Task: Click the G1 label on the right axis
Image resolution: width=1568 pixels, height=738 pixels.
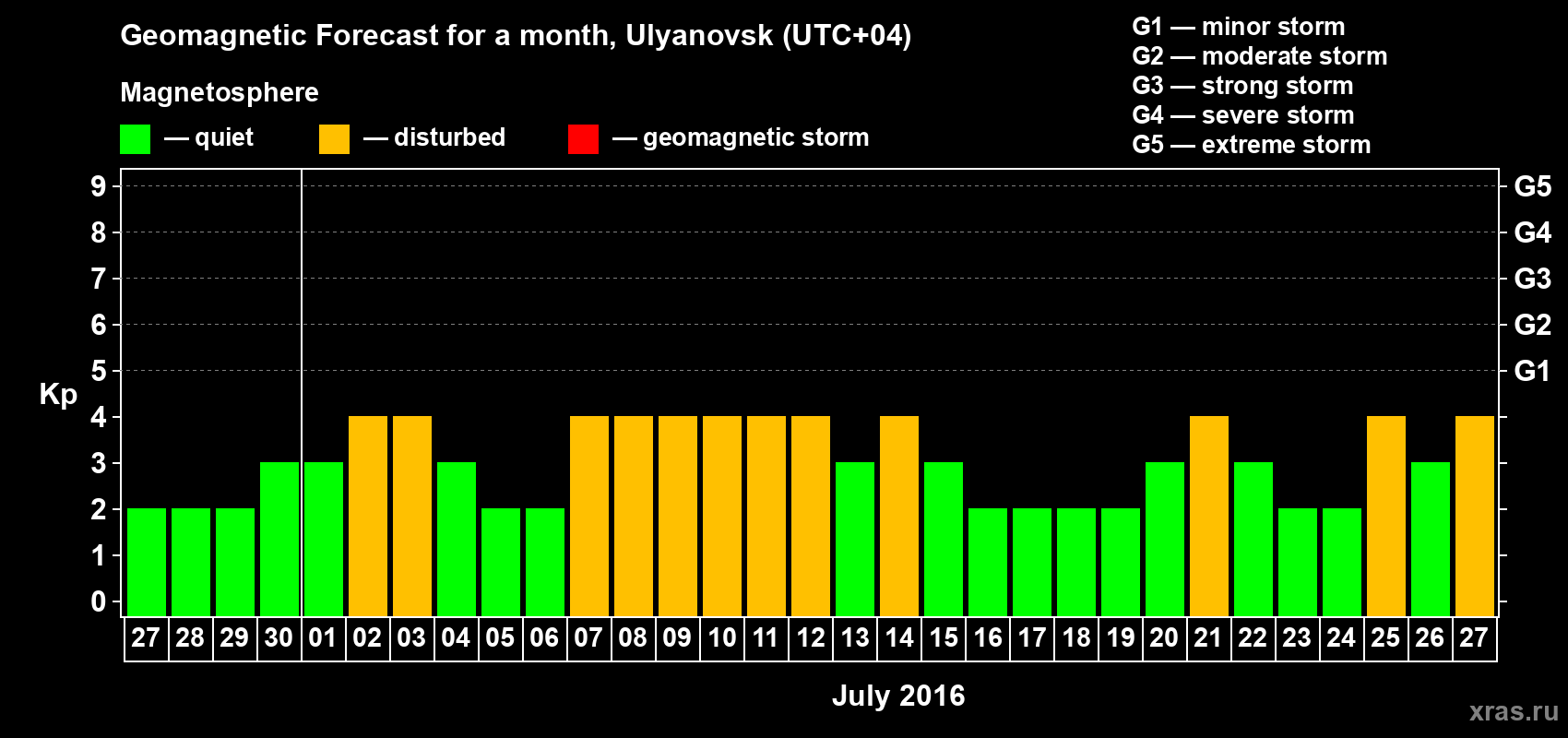Action: tap(1533, 371)
